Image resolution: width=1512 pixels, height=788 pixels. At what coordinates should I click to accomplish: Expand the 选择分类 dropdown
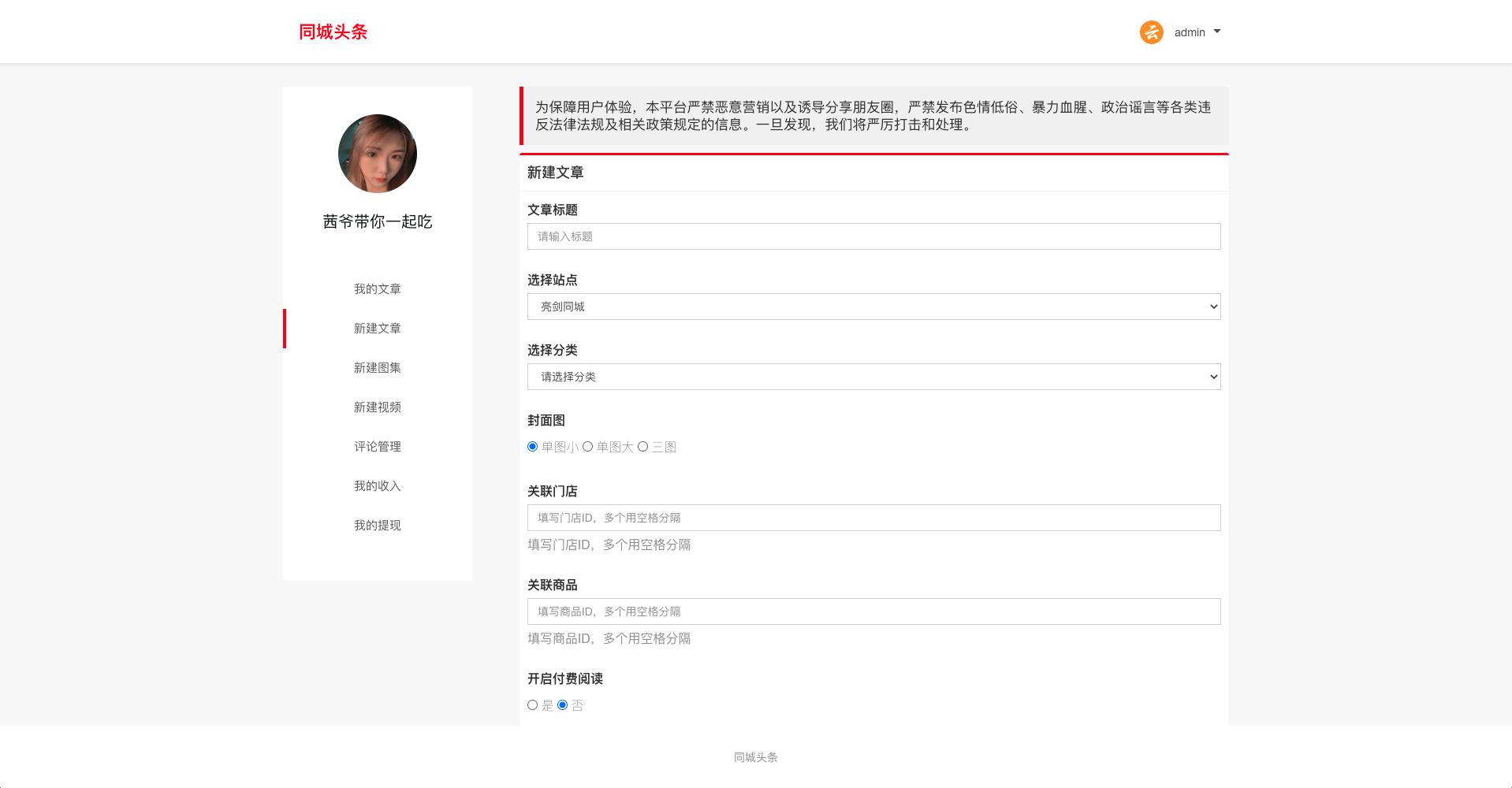click(x=873, y=377)
